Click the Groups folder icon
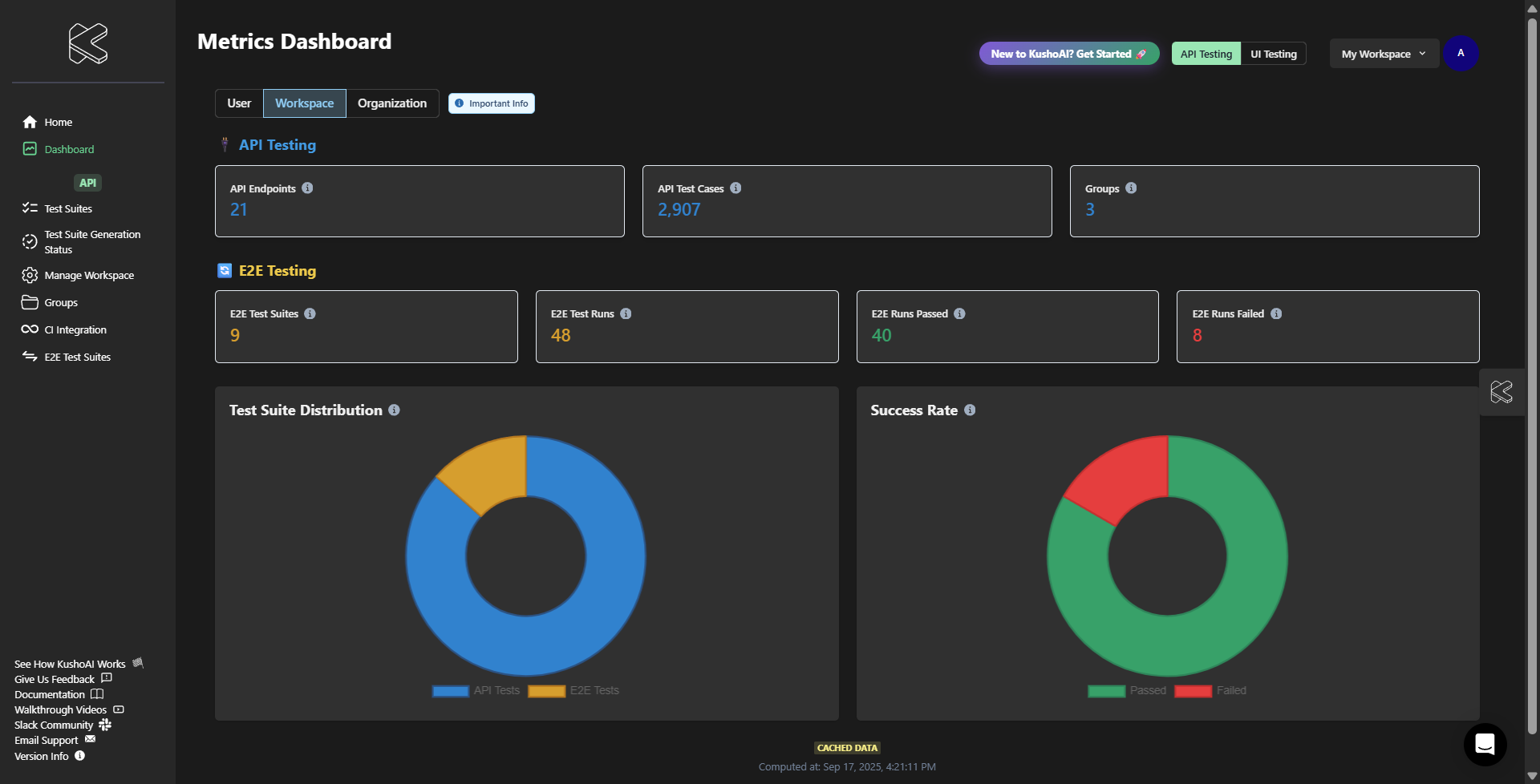Image resolution: width=1540 pixels, height=784 pixels. pos(30,302)
